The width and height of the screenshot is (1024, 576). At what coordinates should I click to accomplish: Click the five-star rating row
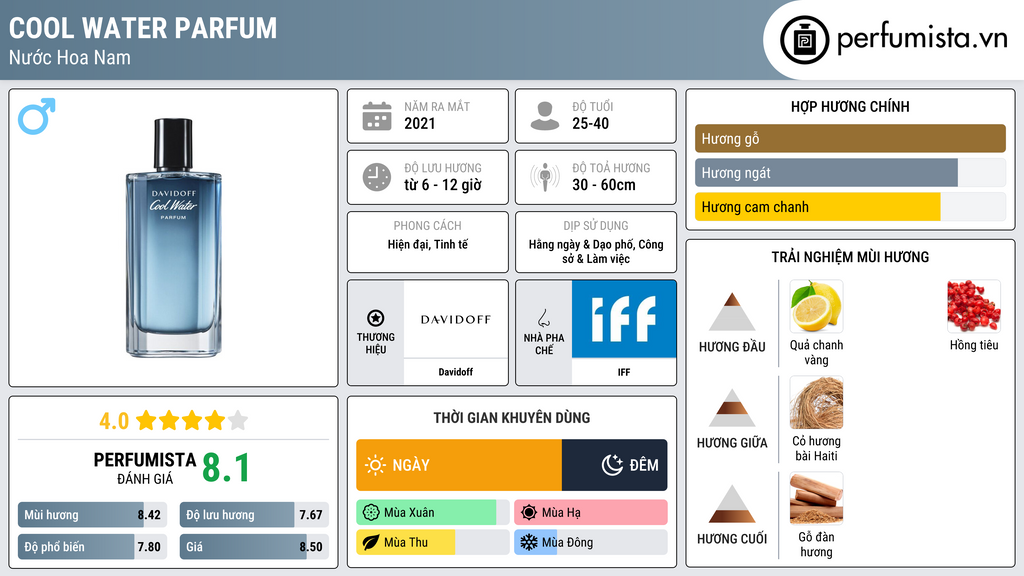pyautogui.click(x=192, y=420)
